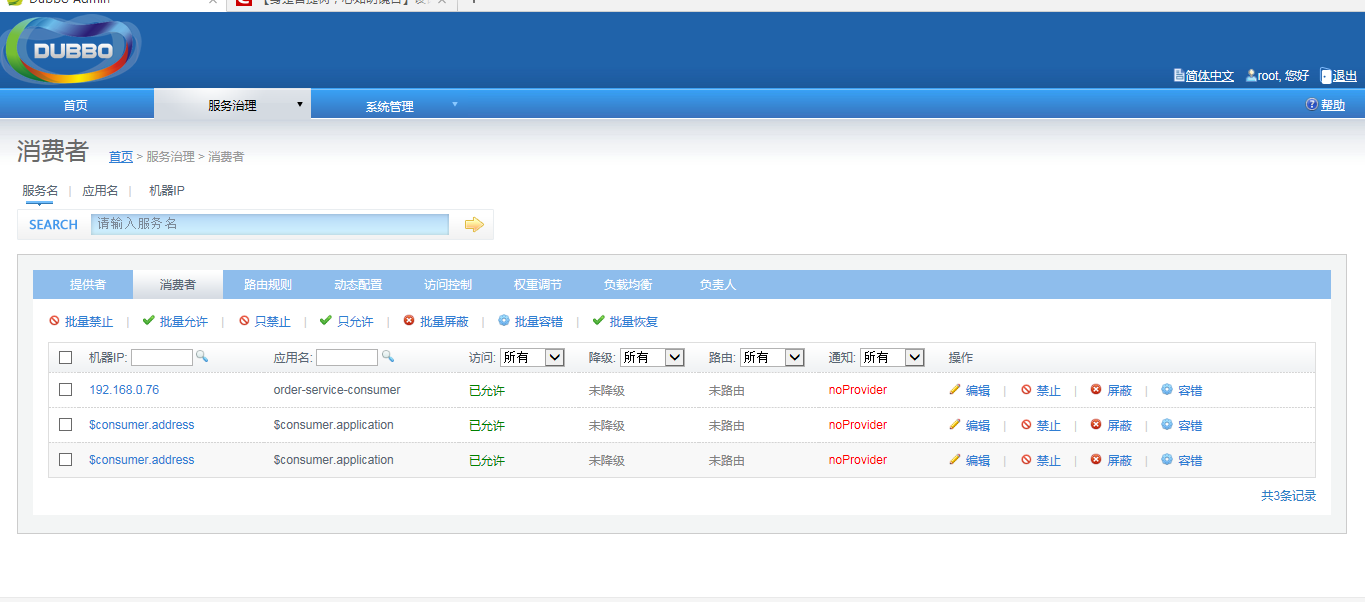This screenshot has width=1365, height=602.
Task: Click pencil edit icon in last table row
Action: tap(955, 460)
